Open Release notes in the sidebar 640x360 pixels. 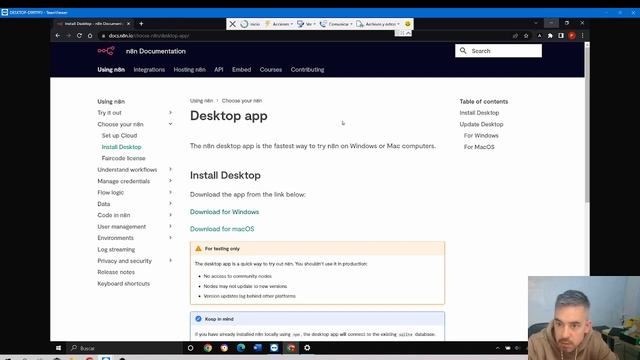116,272
